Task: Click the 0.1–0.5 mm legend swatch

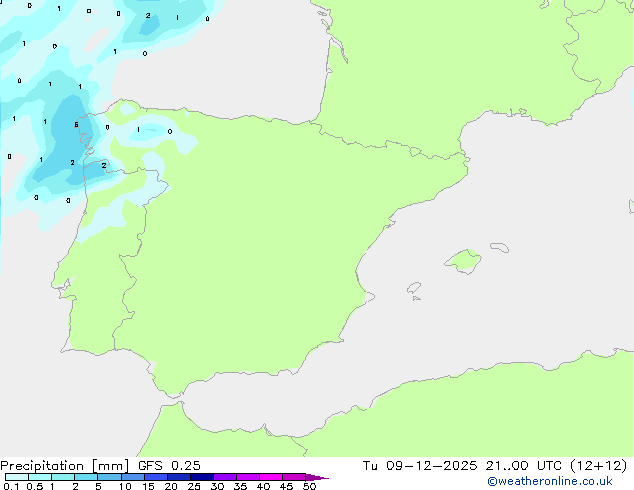Action: pos(17,477)
